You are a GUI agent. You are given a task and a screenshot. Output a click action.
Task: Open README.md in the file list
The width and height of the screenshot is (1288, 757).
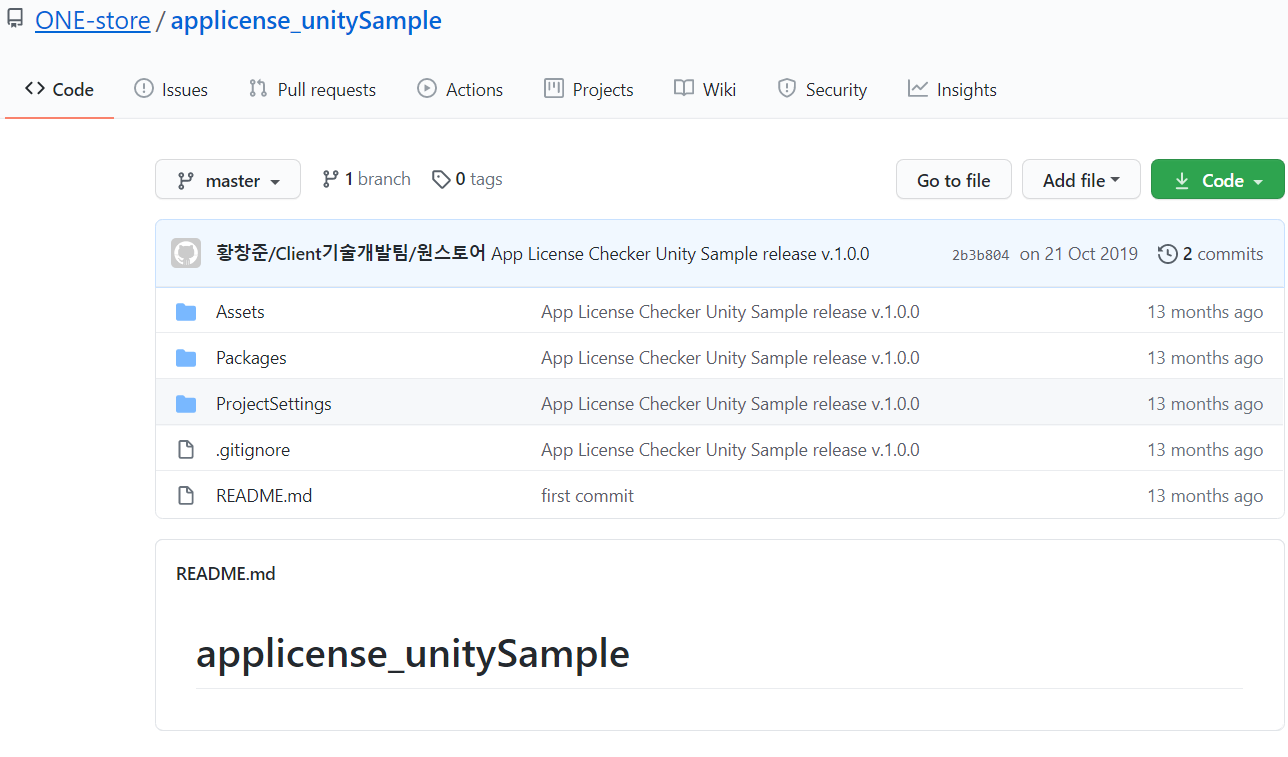(264, 496)
